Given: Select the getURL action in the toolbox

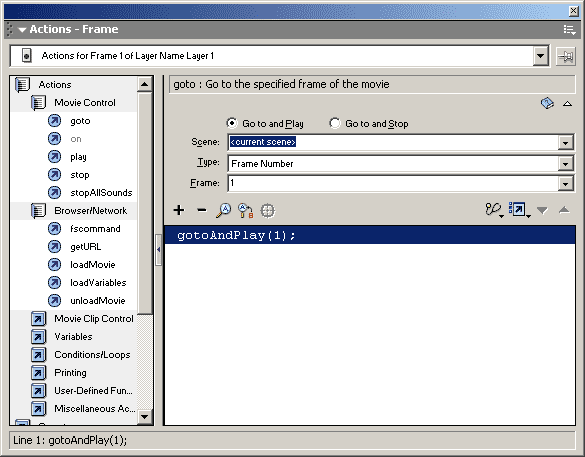Looking at the screenshot, I should [x=85, y=247].
